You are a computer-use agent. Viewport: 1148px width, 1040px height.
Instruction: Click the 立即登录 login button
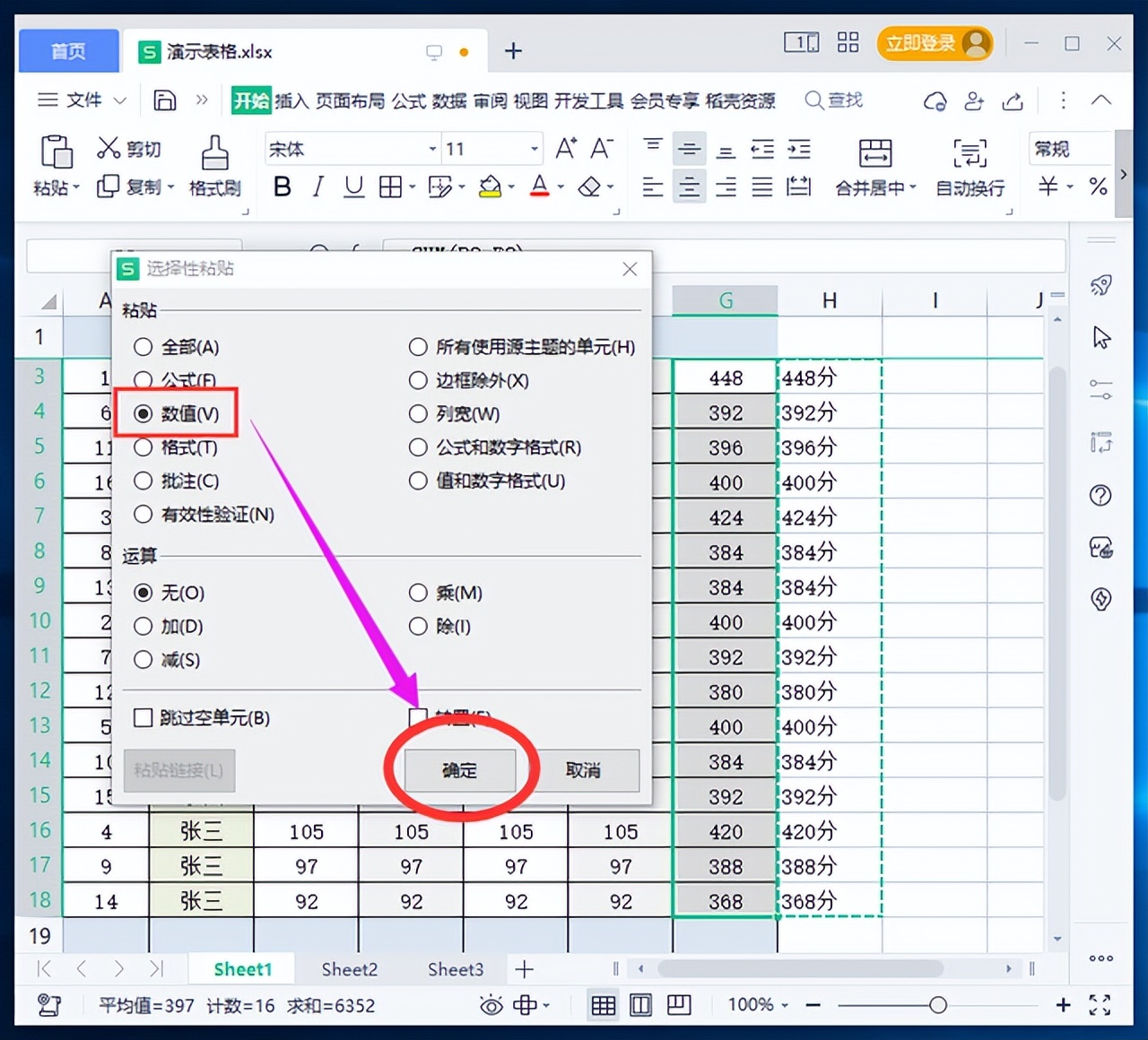tap(935, 43)
